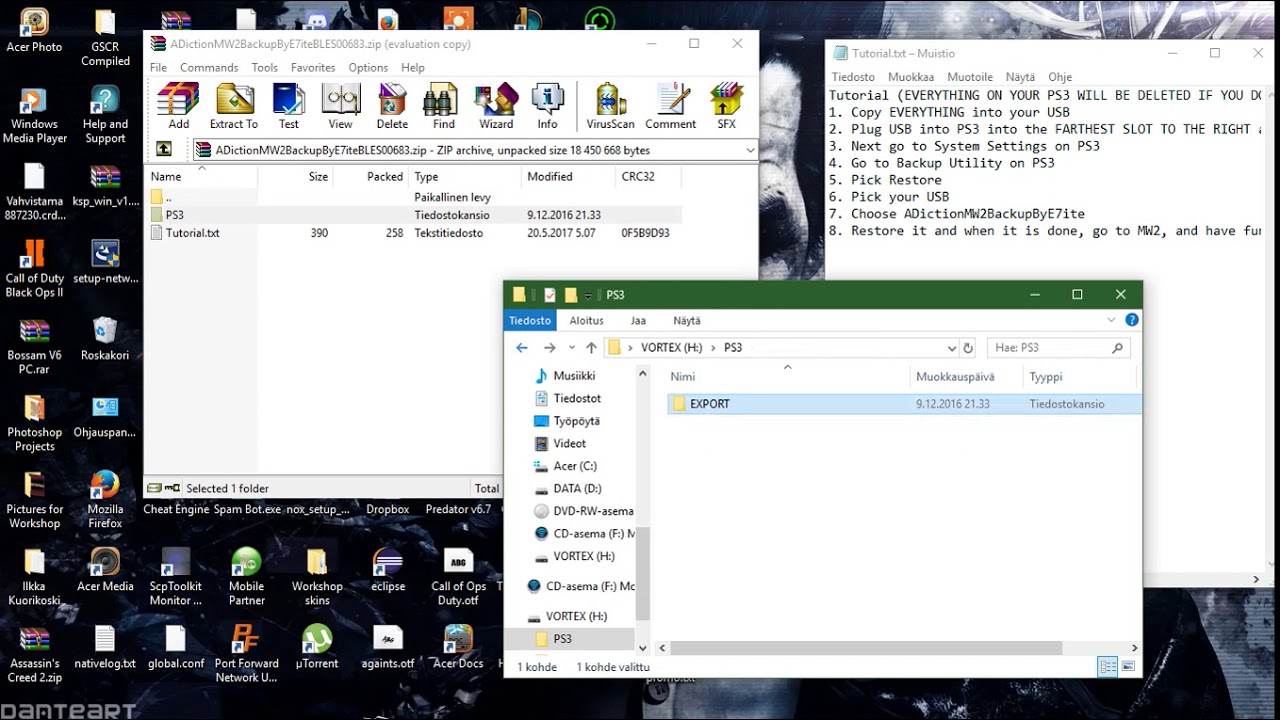Select Windows Media Player desktop shortcut

coord(34,115)
